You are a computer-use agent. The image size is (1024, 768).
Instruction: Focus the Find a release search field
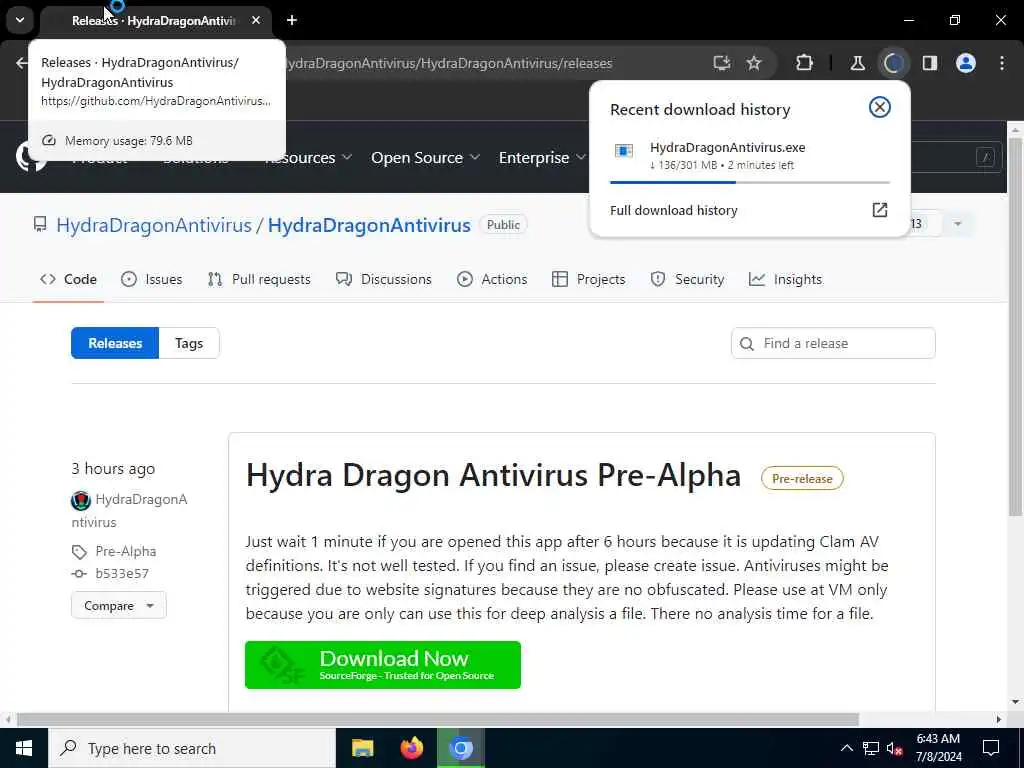point(833,343)
